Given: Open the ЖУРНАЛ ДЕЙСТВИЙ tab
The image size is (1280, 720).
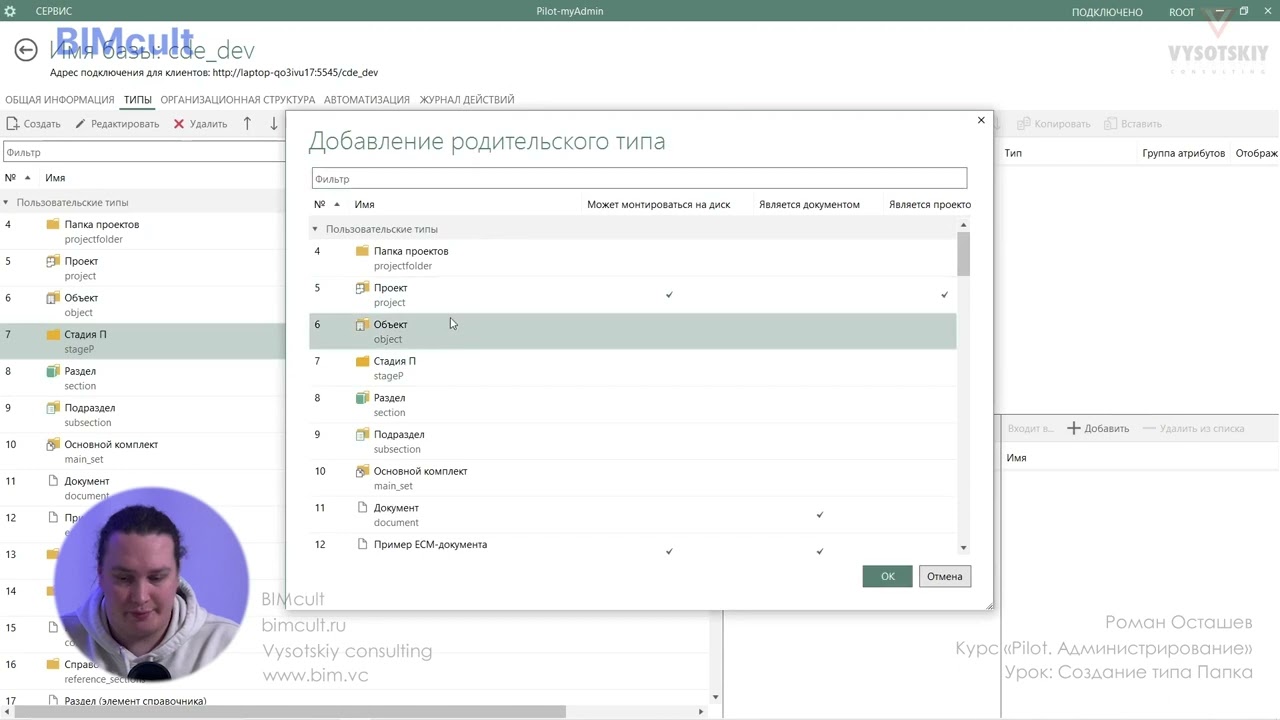Looking at the screenshot, I should (x=467, y=100).
